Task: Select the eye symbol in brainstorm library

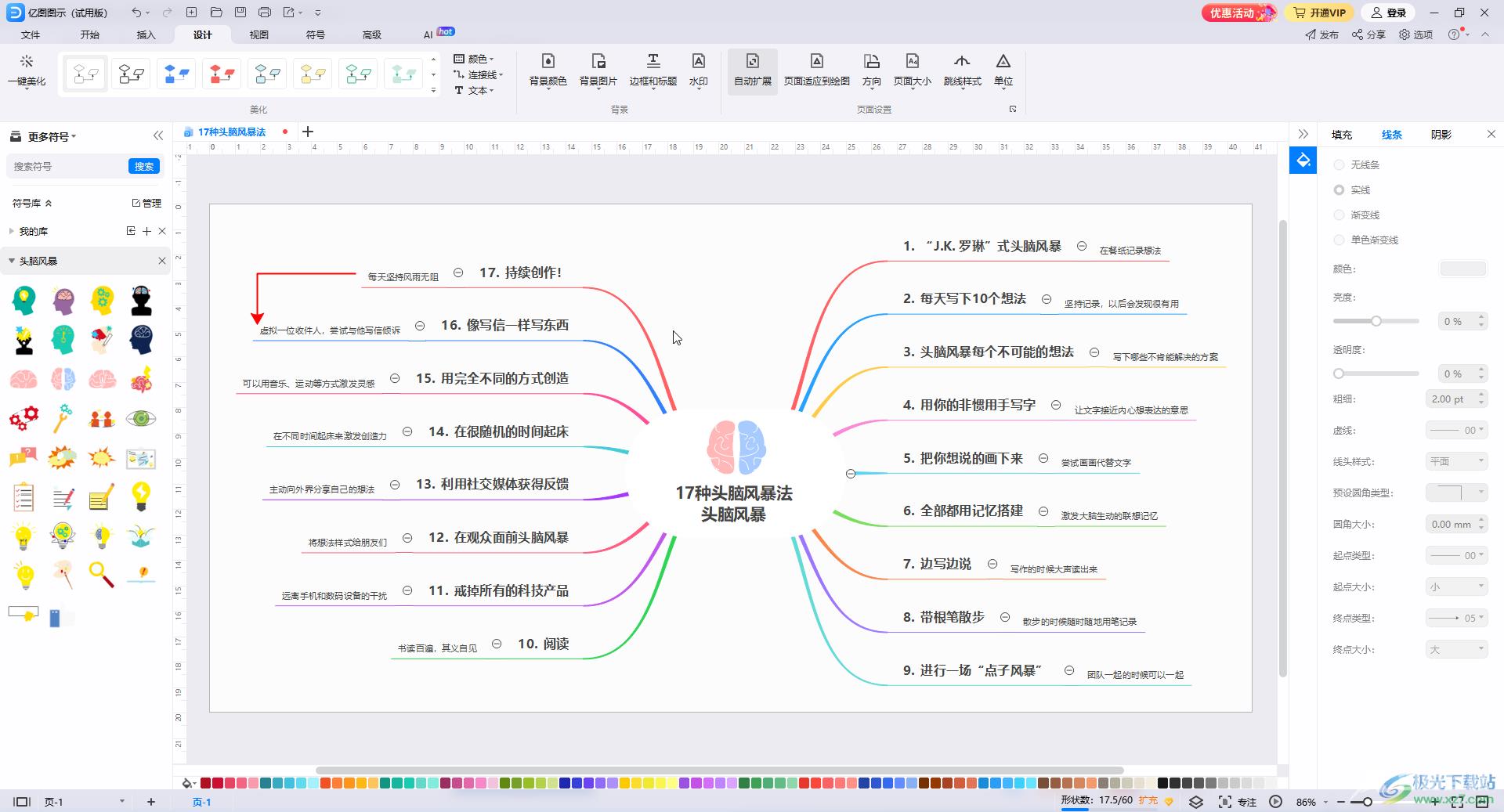Action: pos(141,418)
